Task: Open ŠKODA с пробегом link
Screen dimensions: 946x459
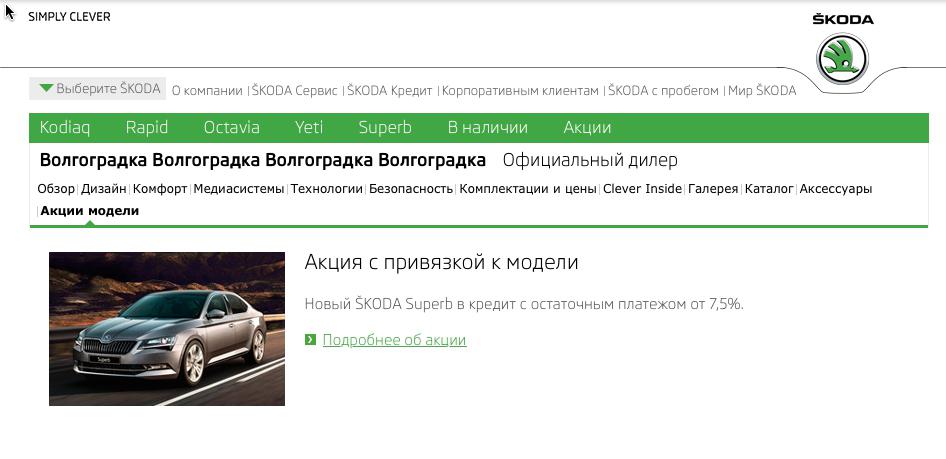Action: click(664, 90)
